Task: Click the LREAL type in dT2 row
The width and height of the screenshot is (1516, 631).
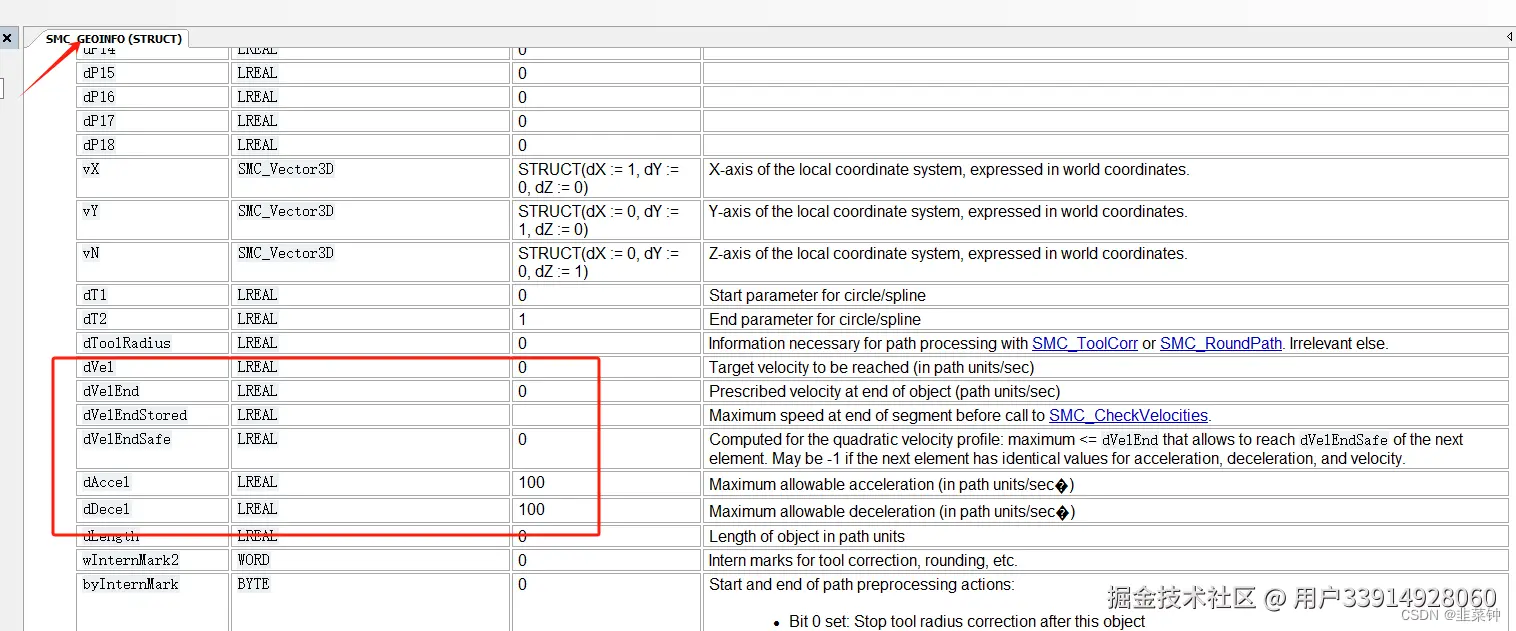Action: [257, 319]
